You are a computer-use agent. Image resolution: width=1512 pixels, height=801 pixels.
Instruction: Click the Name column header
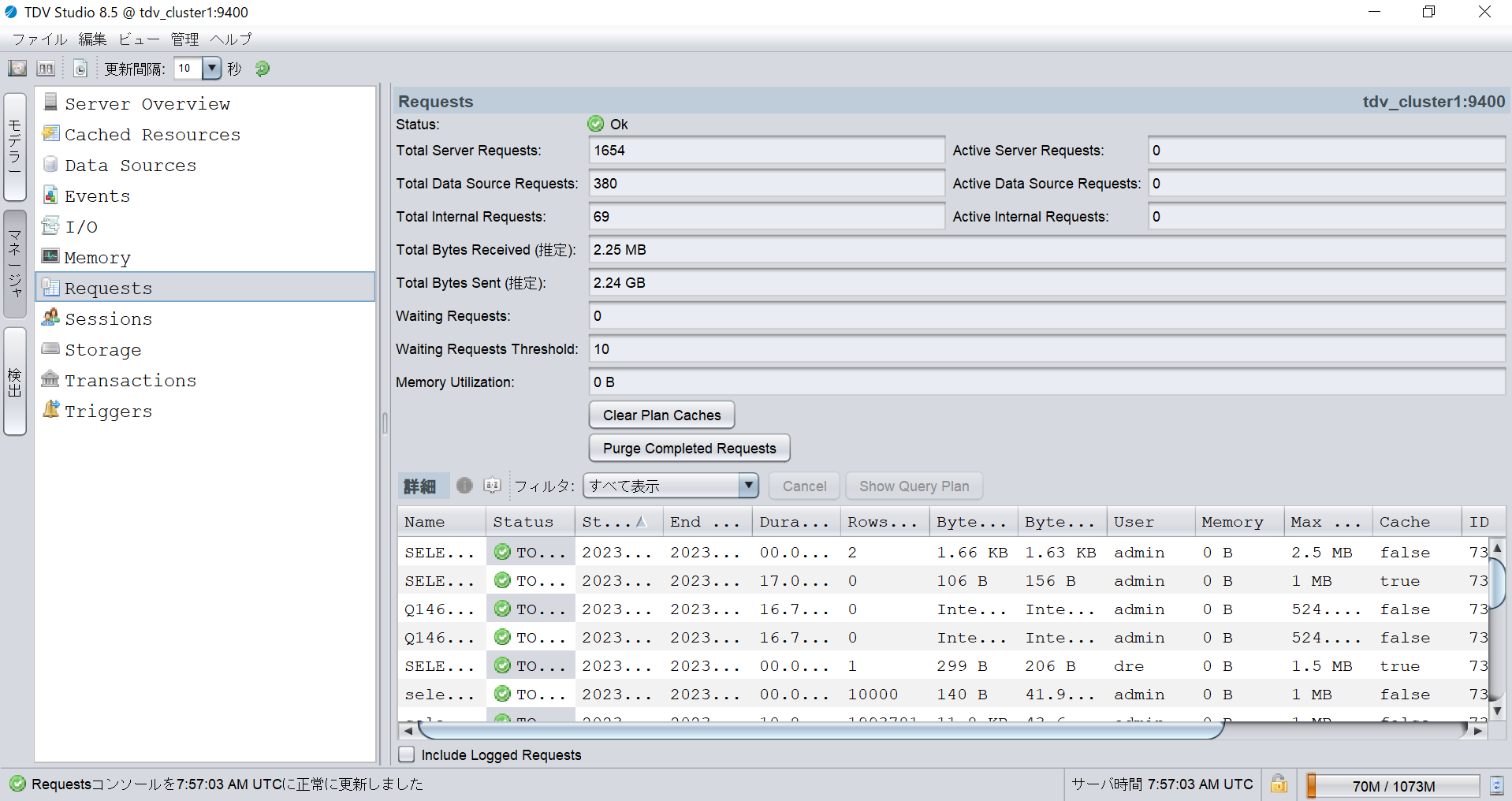[x=441, y=522]
